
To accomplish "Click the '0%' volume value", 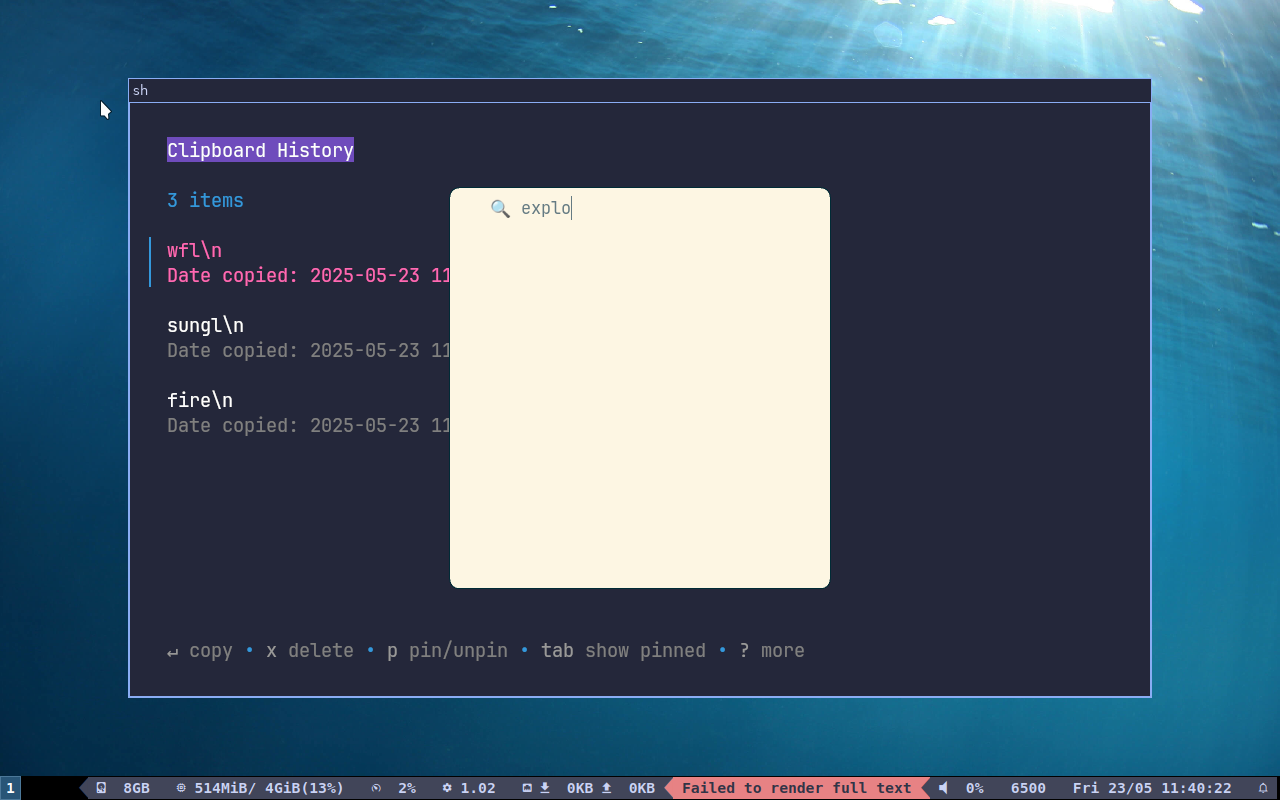I will click(x=975, y=788).
